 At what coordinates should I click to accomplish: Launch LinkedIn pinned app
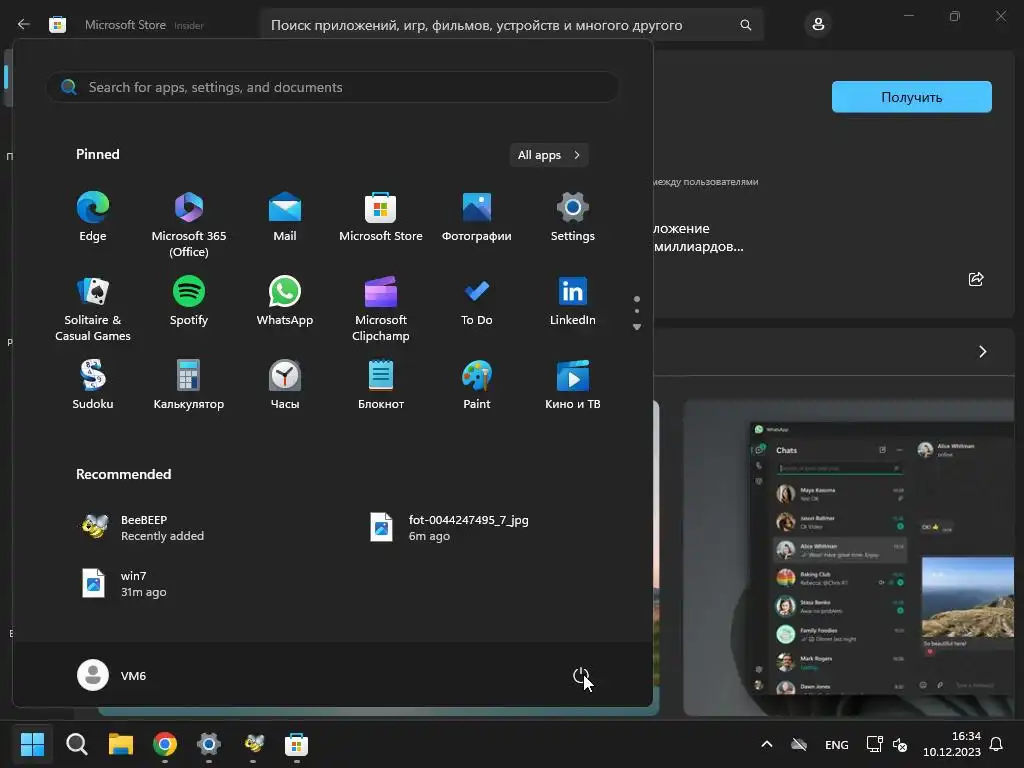573,302
